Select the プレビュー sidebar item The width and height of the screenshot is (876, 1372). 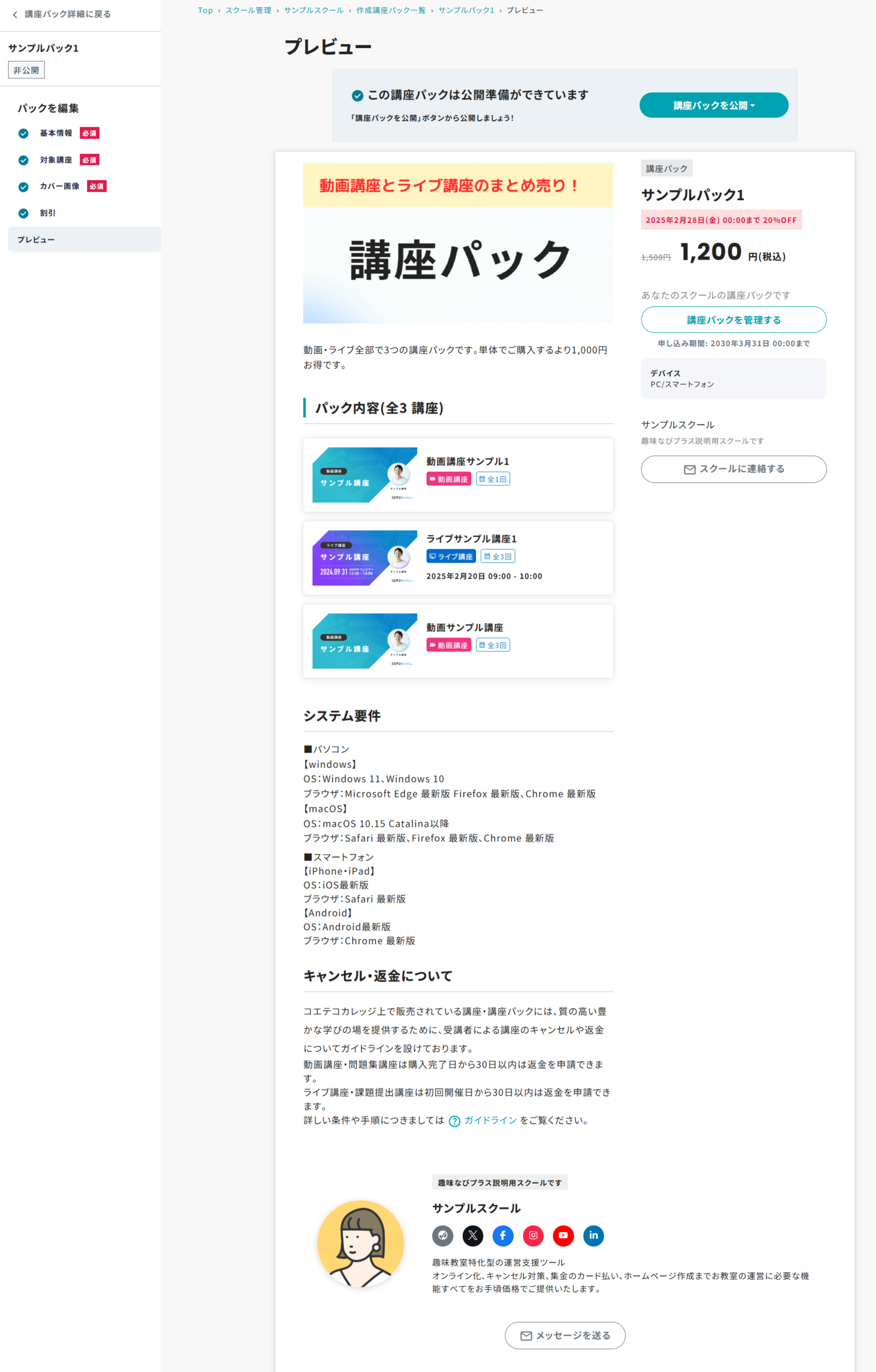point(36,239)
